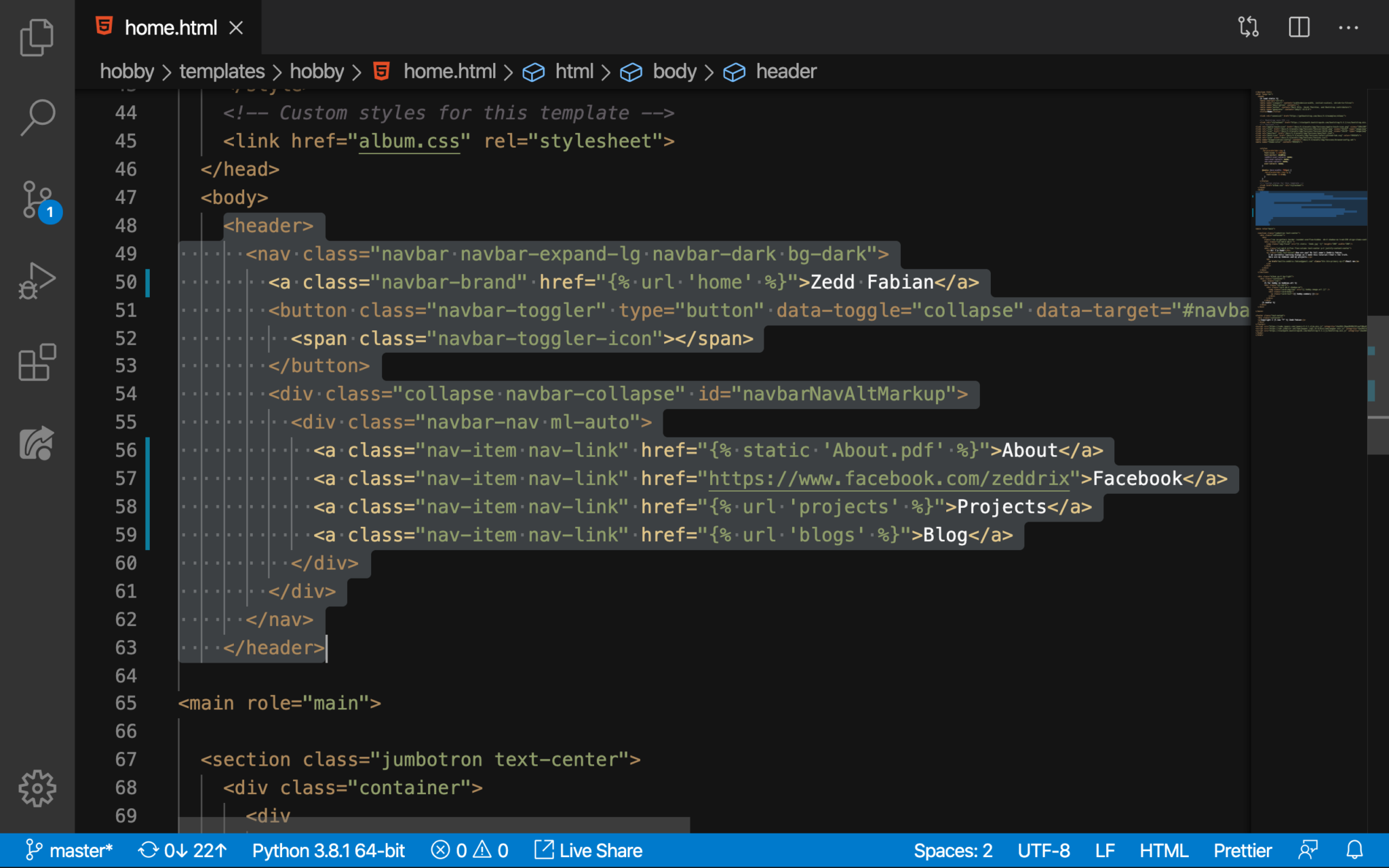The image size is (1389, 868).
Task: Open the Live Share activity bar icon
Action: 37,443
